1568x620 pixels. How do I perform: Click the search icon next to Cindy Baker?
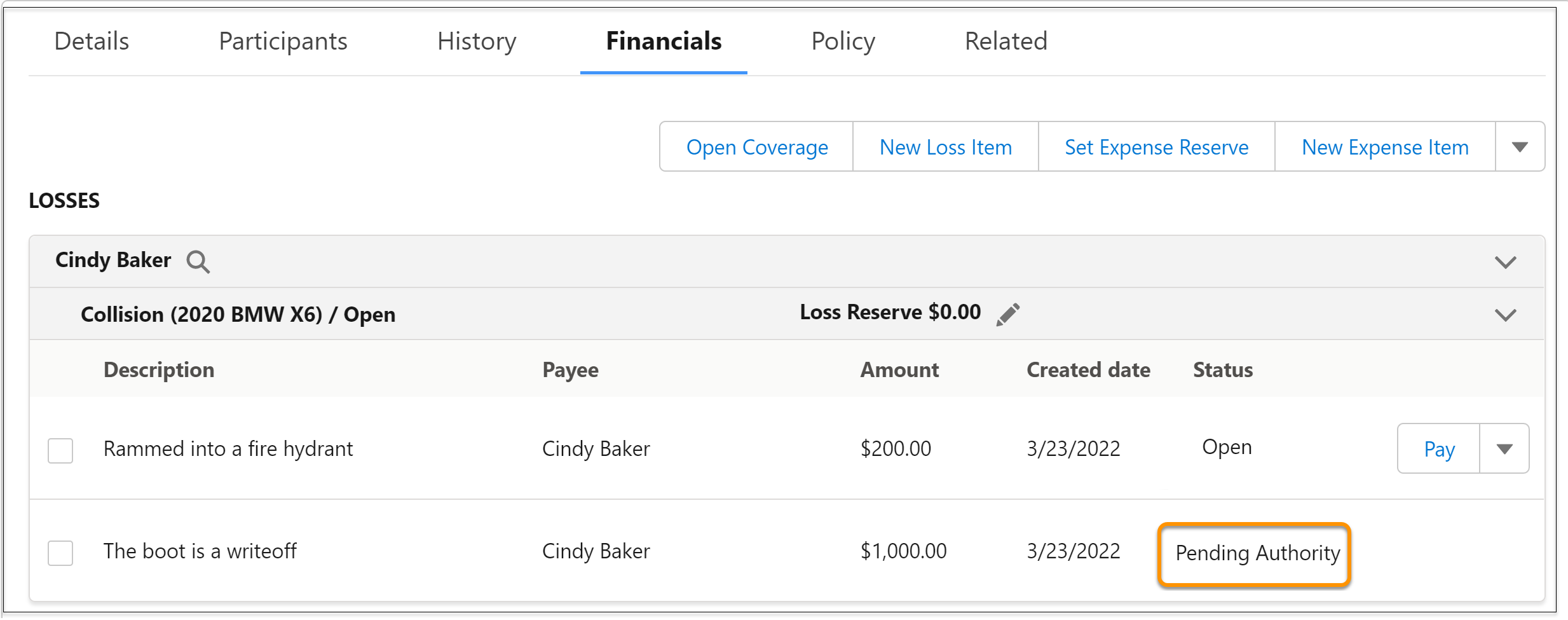click(198, 261)
